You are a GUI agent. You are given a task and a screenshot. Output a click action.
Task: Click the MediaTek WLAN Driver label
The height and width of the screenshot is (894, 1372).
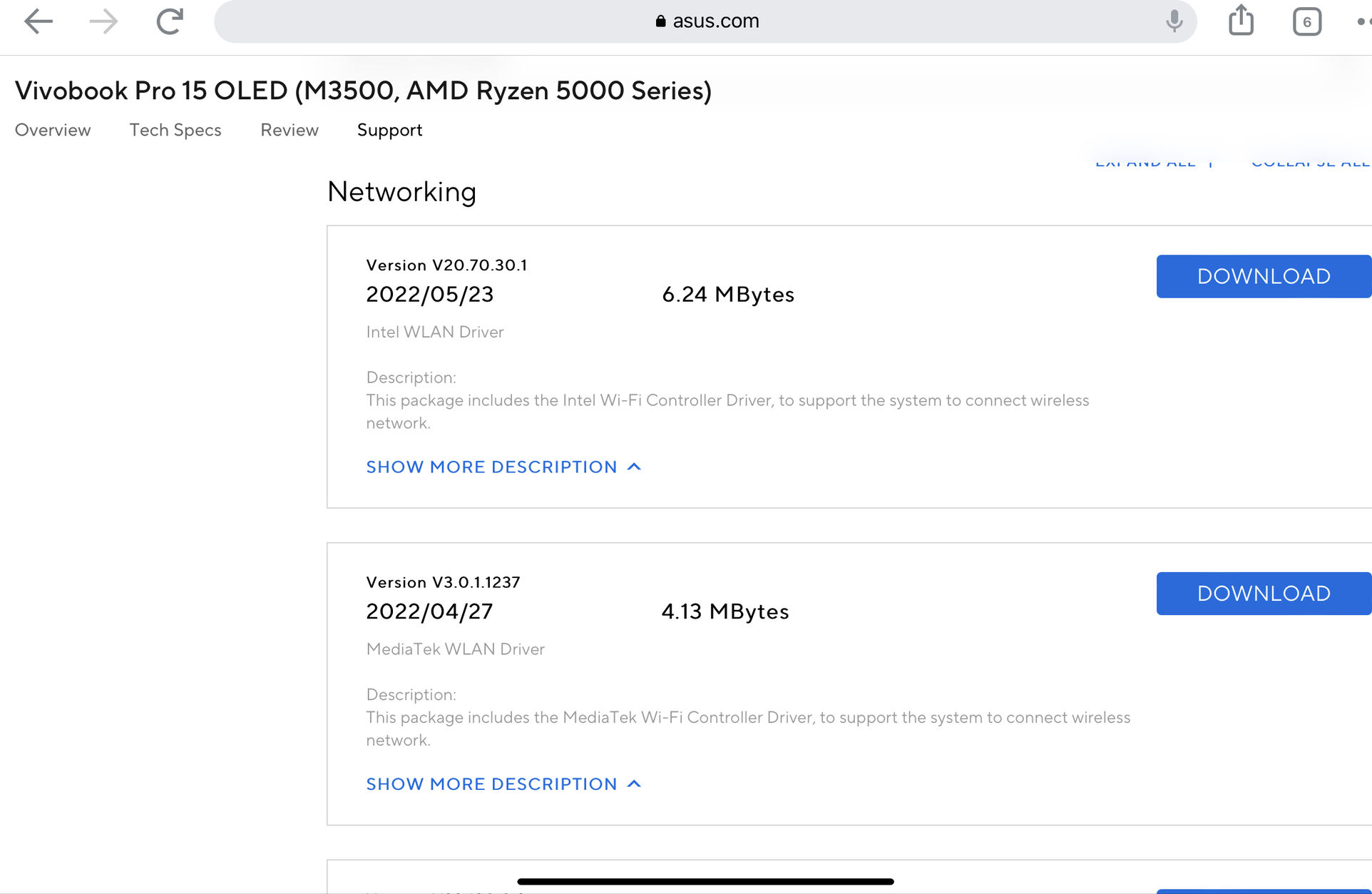(x=456, y=649)
